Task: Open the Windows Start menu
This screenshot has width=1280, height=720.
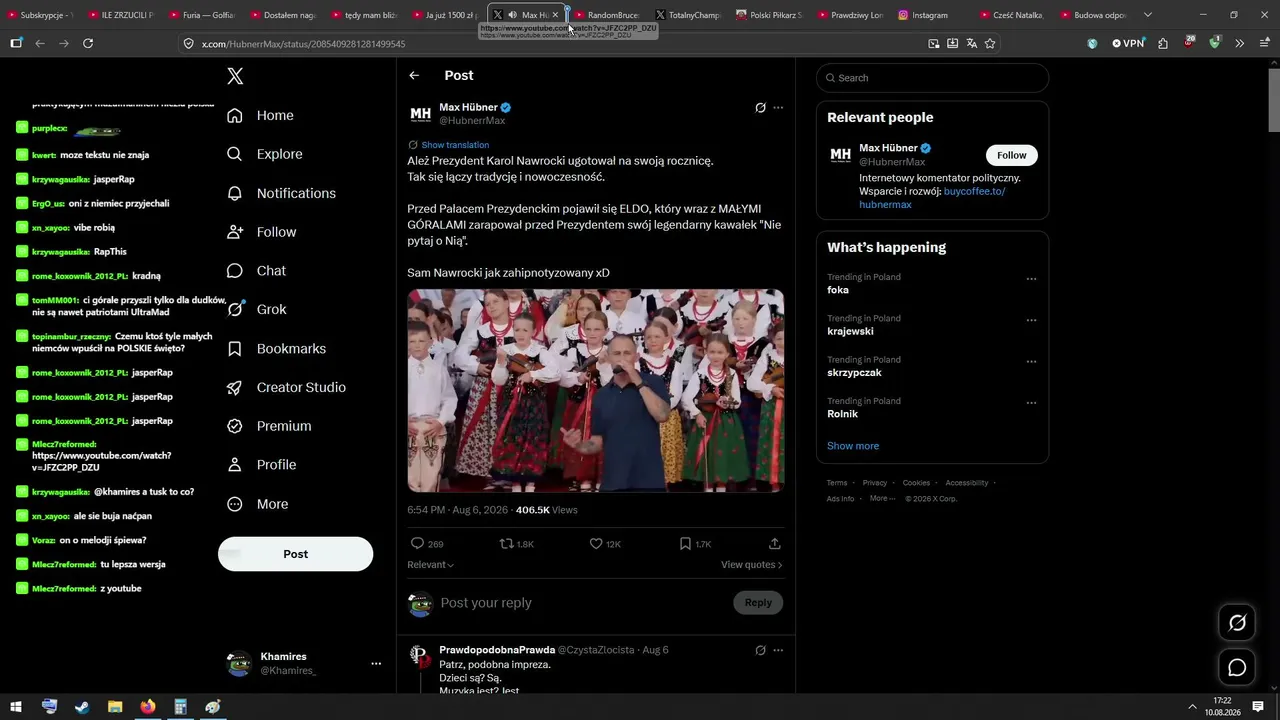Action: [x=16, y=706]
